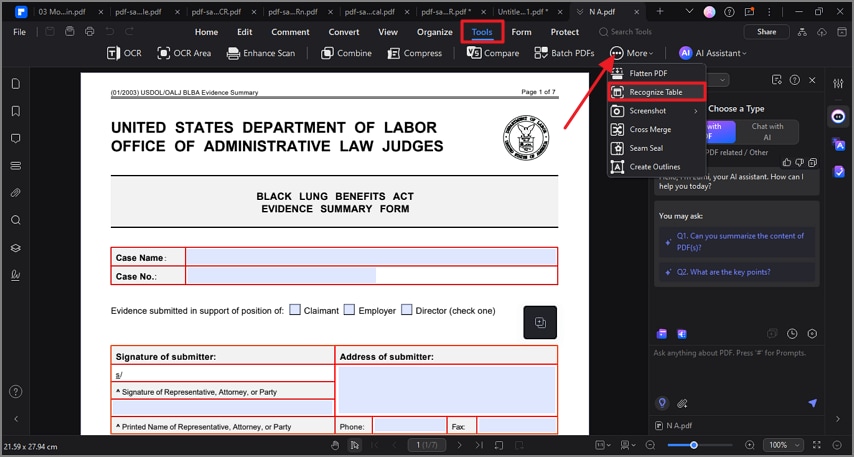Open the AI Assistant dropdown

pyautogui.click(x=712, y=53)
